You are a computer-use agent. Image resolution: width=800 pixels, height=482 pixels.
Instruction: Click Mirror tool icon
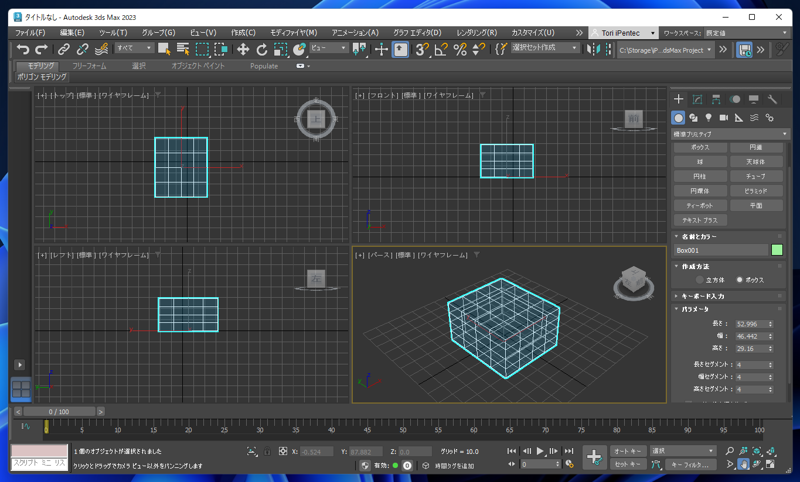click(593, 49)
